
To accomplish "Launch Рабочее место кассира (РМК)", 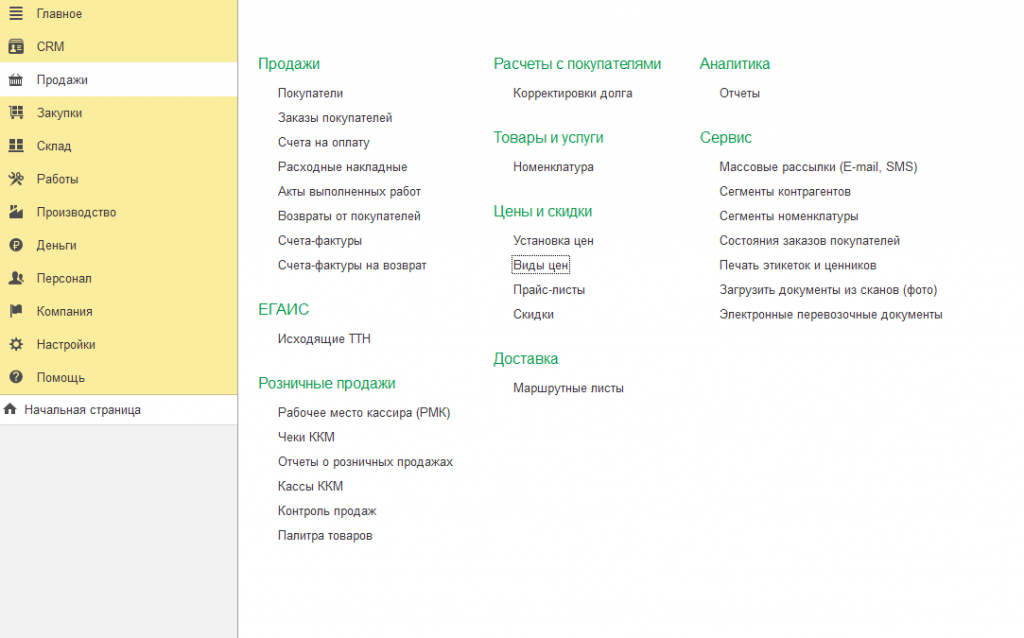I will tap(364, 413).
